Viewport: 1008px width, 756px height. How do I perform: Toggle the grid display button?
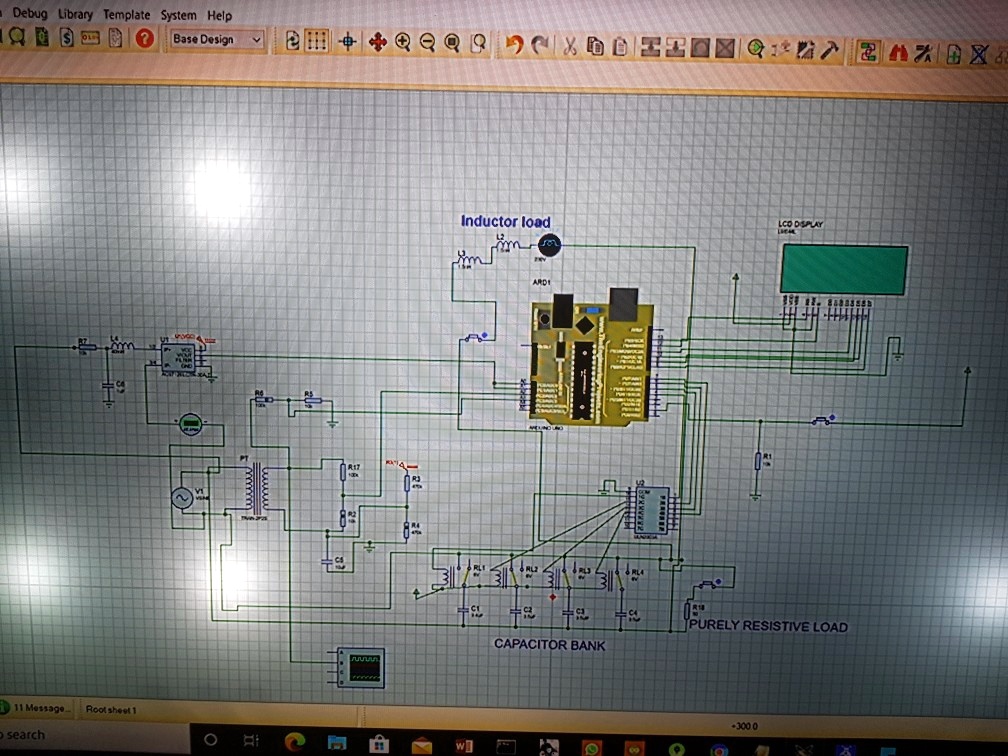pyautogui.click(x=316, y=42)
